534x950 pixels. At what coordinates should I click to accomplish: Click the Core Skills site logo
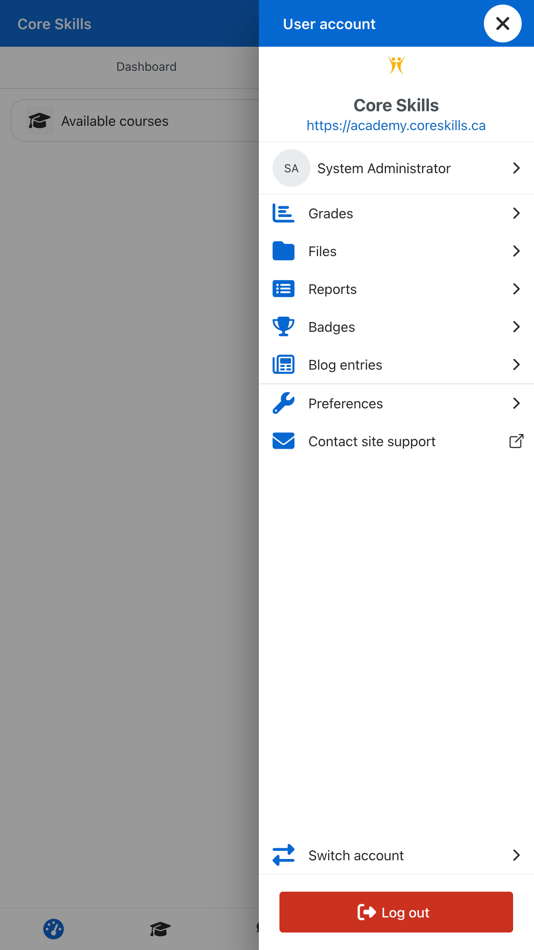[x=396, y=64]
